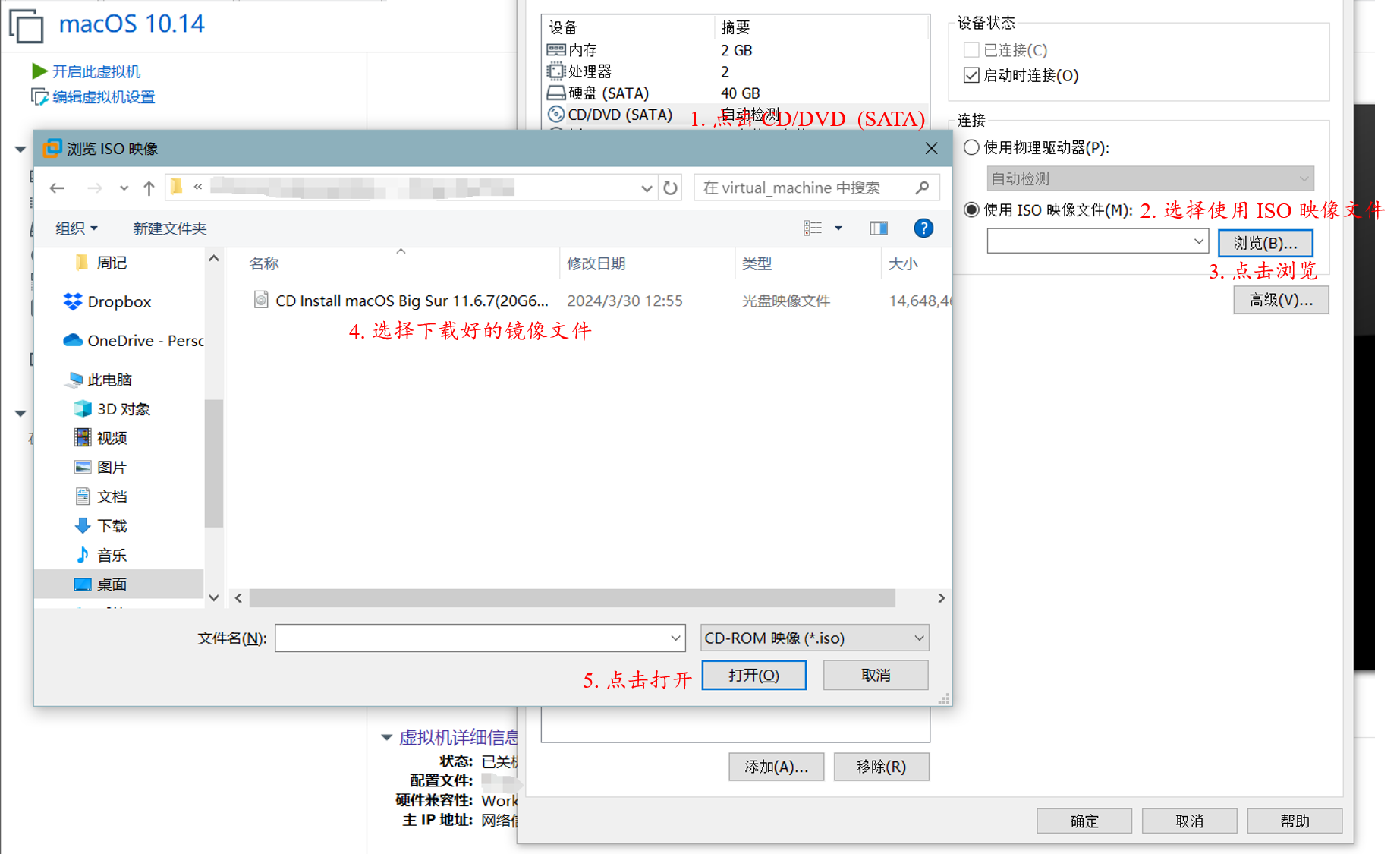Click 添加(A)... button in settings
The height and width of the screenshot is (854, 1400).
776,767
